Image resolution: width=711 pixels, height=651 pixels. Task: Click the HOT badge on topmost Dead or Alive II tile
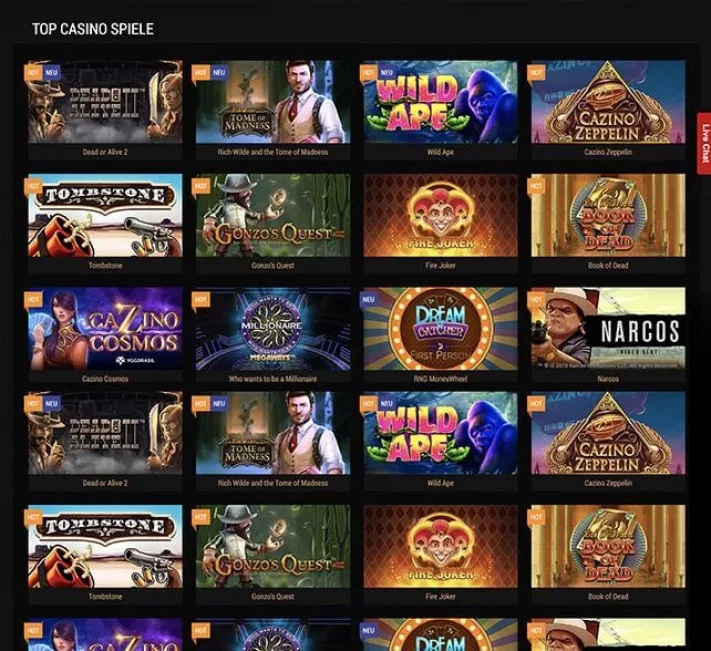(33, 73)
